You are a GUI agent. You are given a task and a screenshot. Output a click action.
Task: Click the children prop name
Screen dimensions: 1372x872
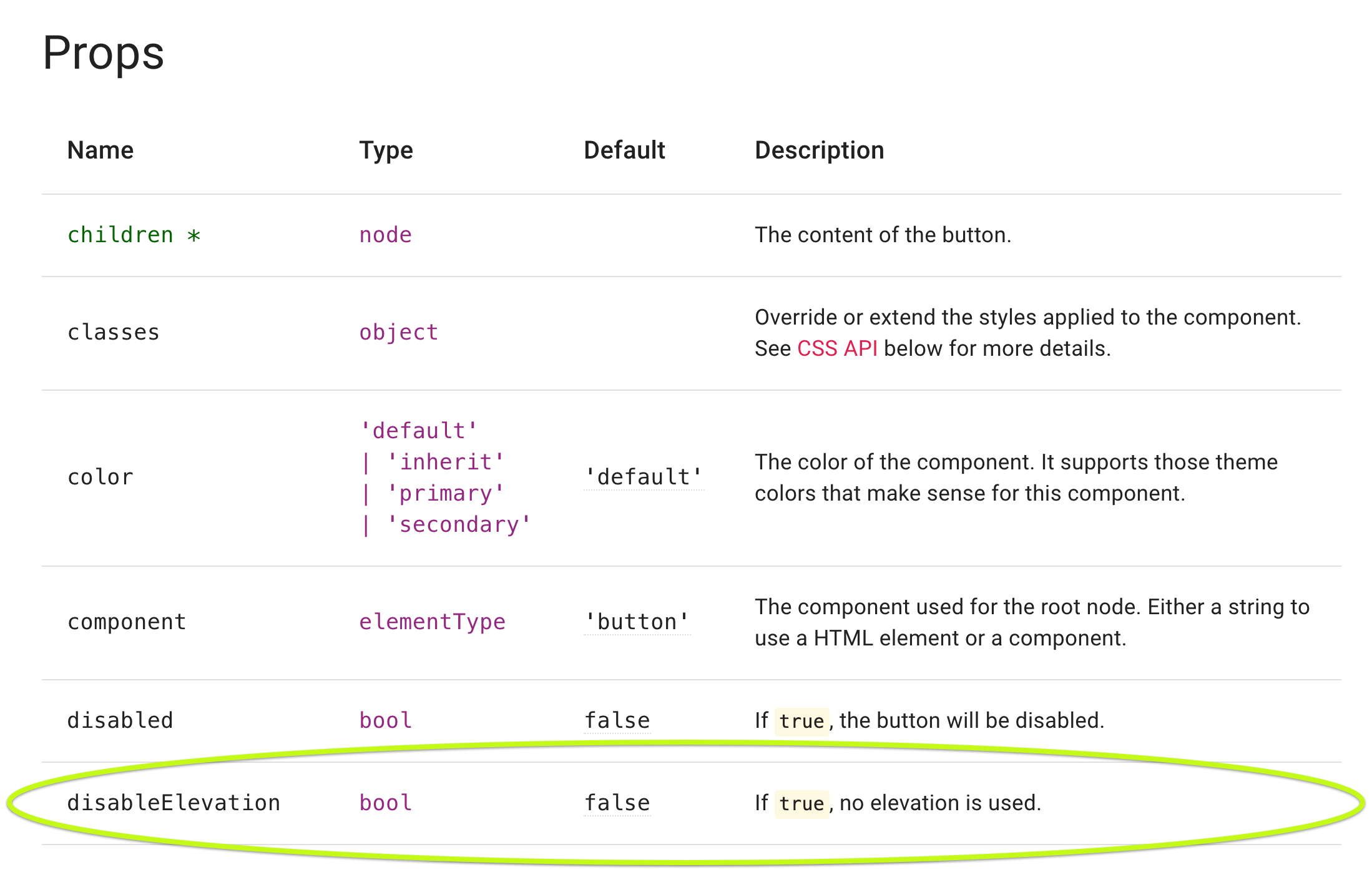pos(120,234)
